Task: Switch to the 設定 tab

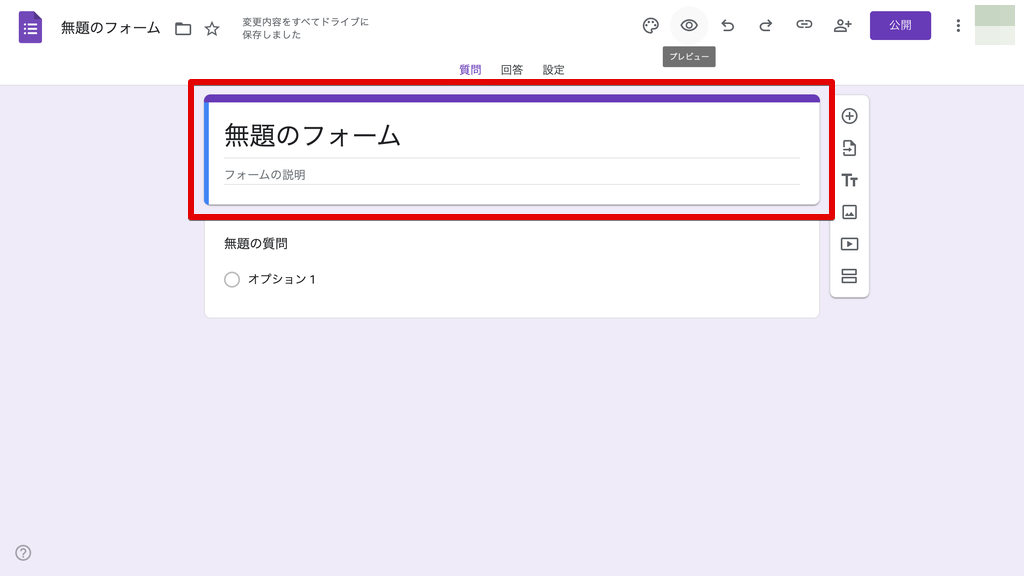Action: (554, 70)
